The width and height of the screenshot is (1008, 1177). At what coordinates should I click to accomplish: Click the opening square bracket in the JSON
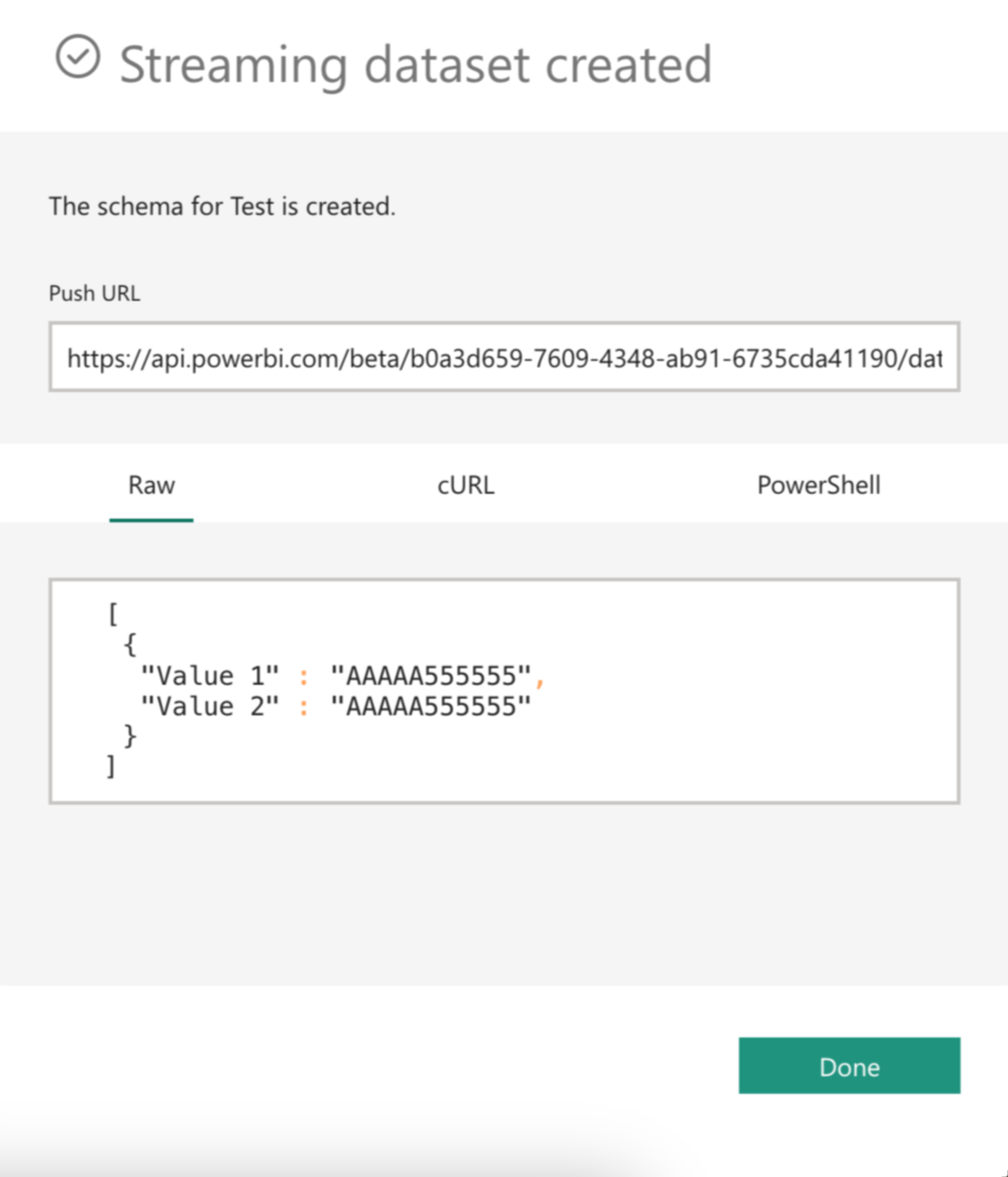click(x=113, y=615)
